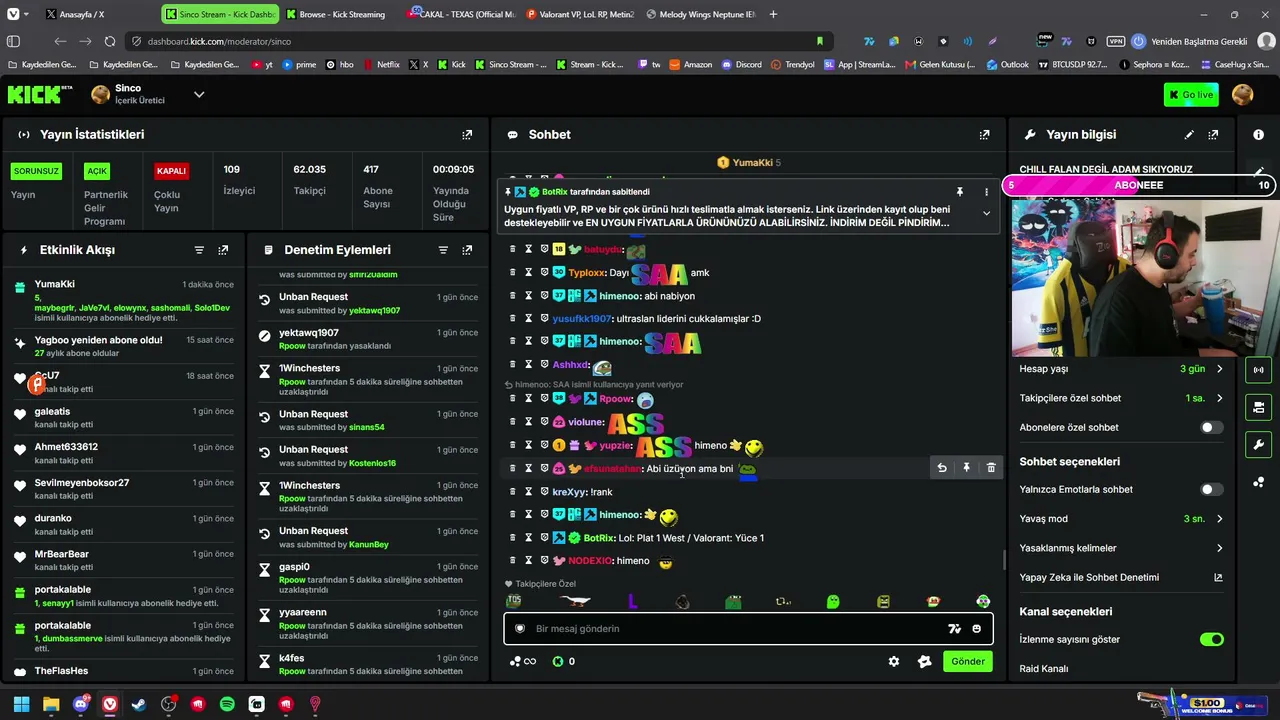Open Raid Kanalı option
The image size is (1280, 720).
[1044, 668]
